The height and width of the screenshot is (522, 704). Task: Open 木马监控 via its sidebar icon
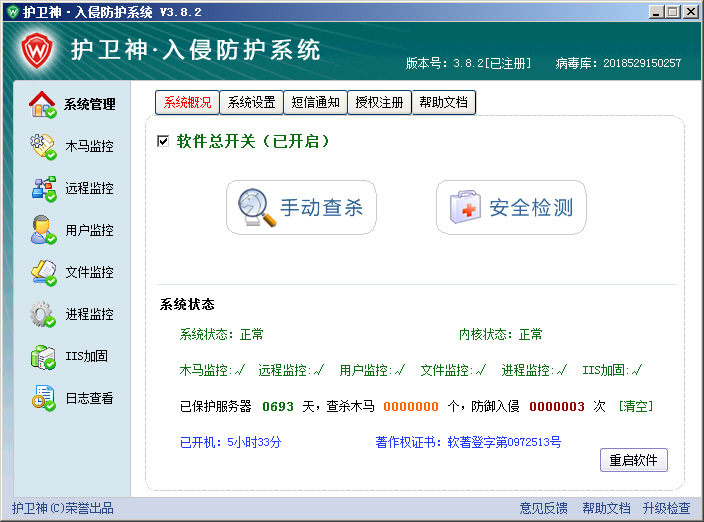[x=43, y=146]
